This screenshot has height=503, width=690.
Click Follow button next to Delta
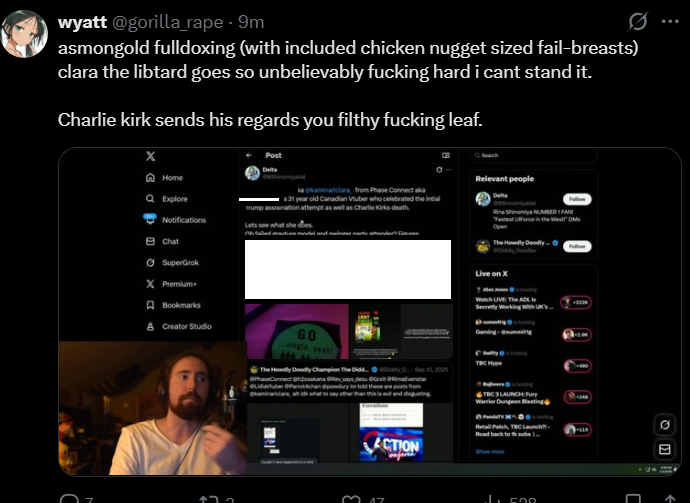(x=577, y=199)
